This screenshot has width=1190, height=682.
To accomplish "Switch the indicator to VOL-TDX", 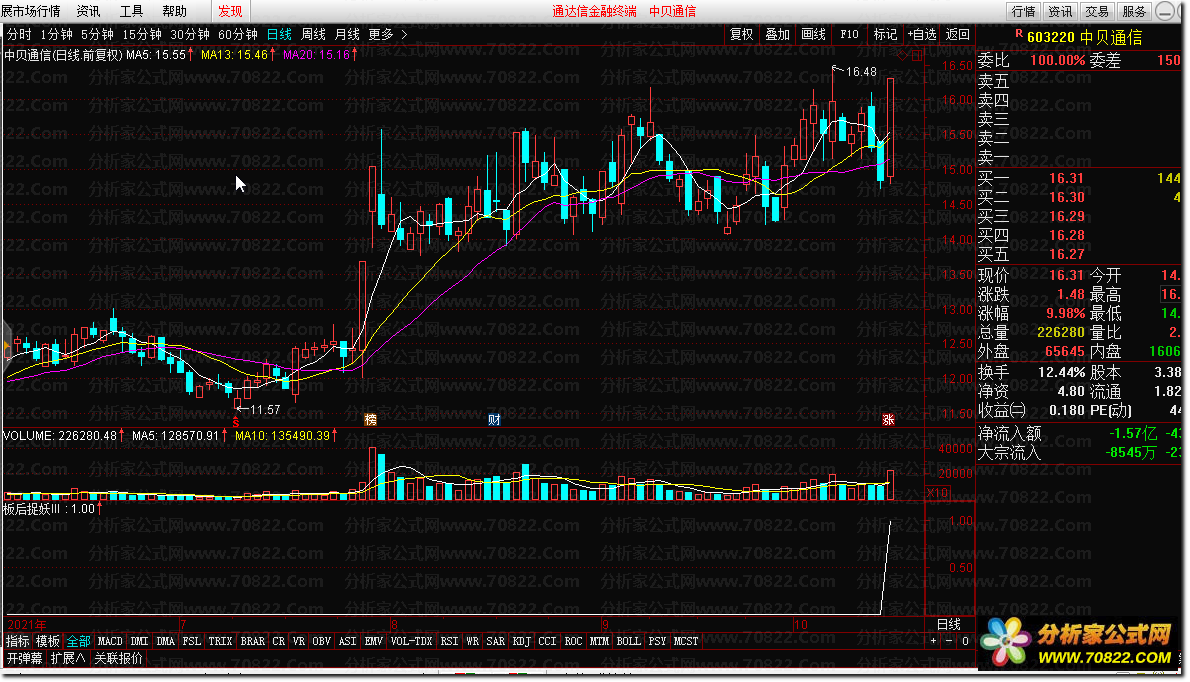I will click(x=411, y=641).
